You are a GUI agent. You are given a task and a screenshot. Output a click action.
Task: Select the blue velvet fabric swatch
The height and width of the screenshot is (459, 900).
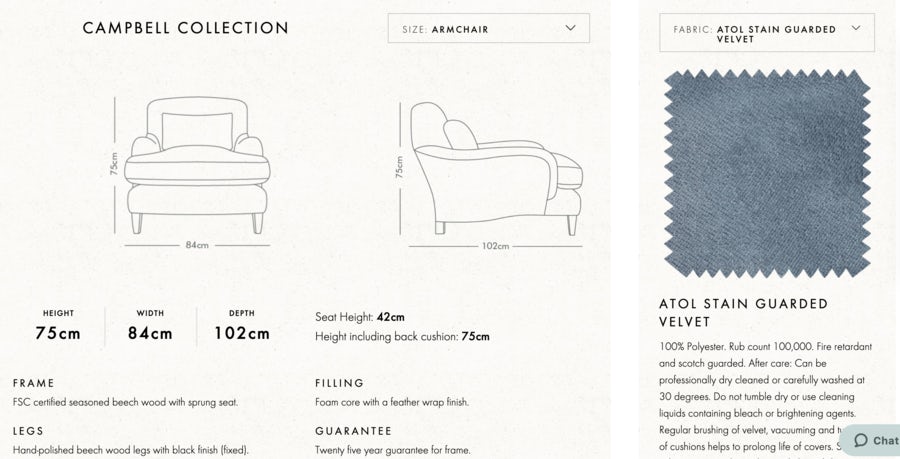pos(767,174)
